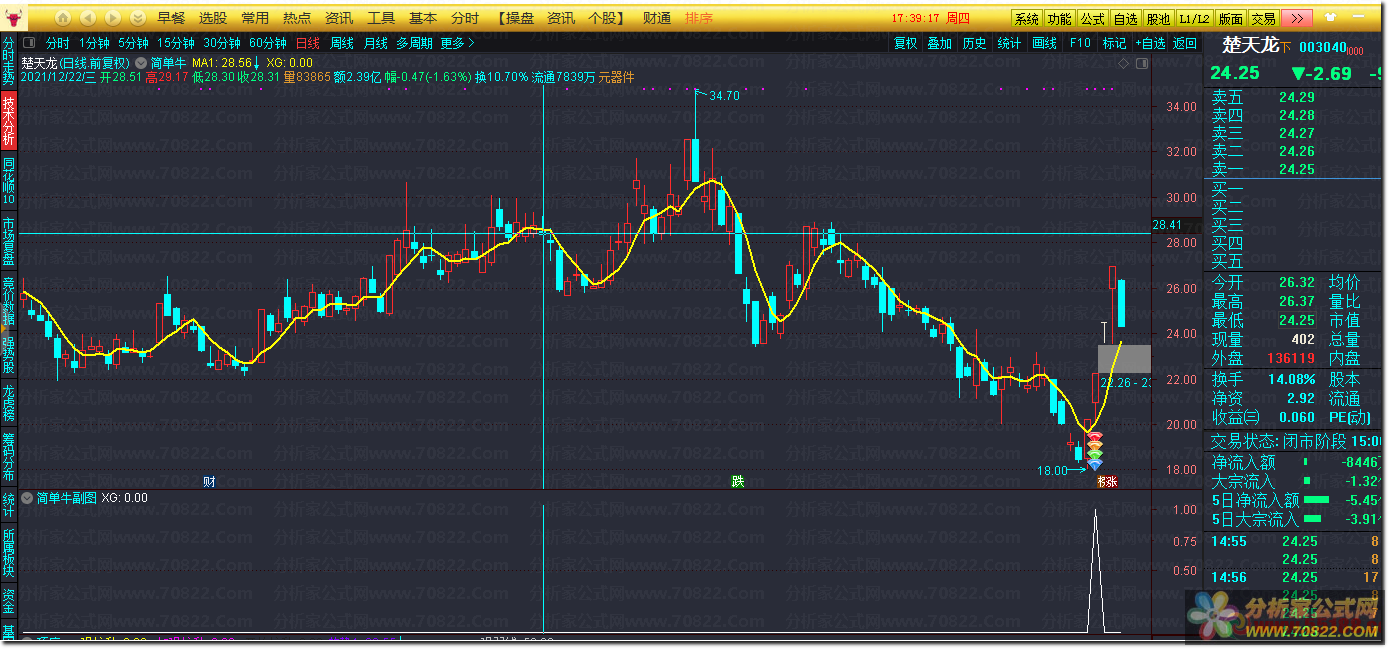Open the 常用 menu
1390x649 pixels.
pos(255,18)
